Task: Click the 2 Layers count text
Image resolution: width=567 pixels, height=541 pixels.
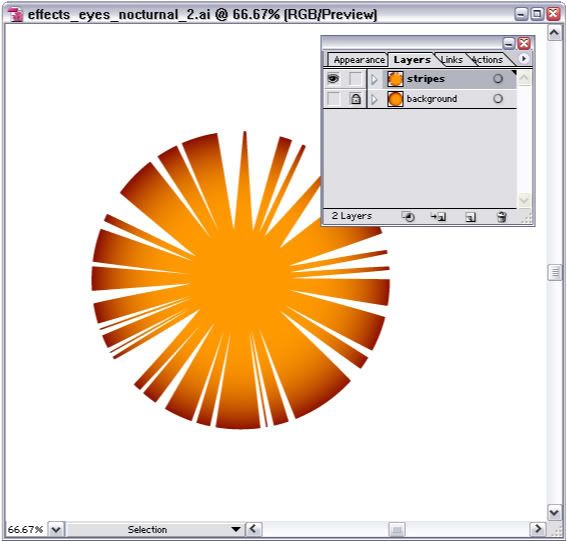Action: [352, 216]
